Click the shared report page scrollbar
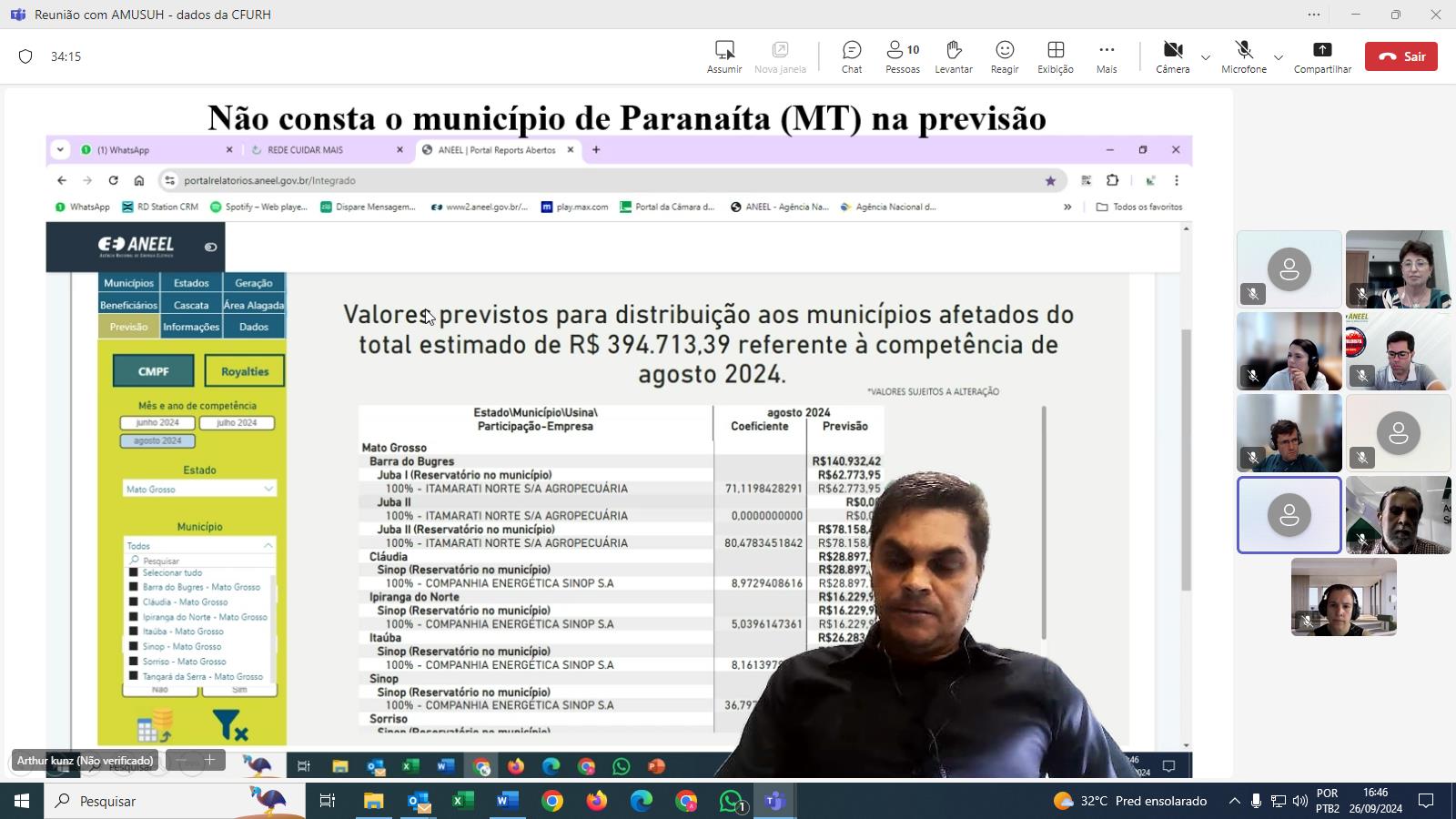This screenshot has height=819, width=1456. [x=1186, y=460]
